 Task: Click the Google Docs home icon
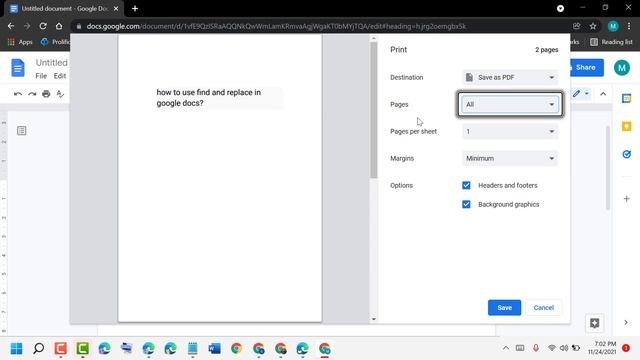click(x=18, y=68)
